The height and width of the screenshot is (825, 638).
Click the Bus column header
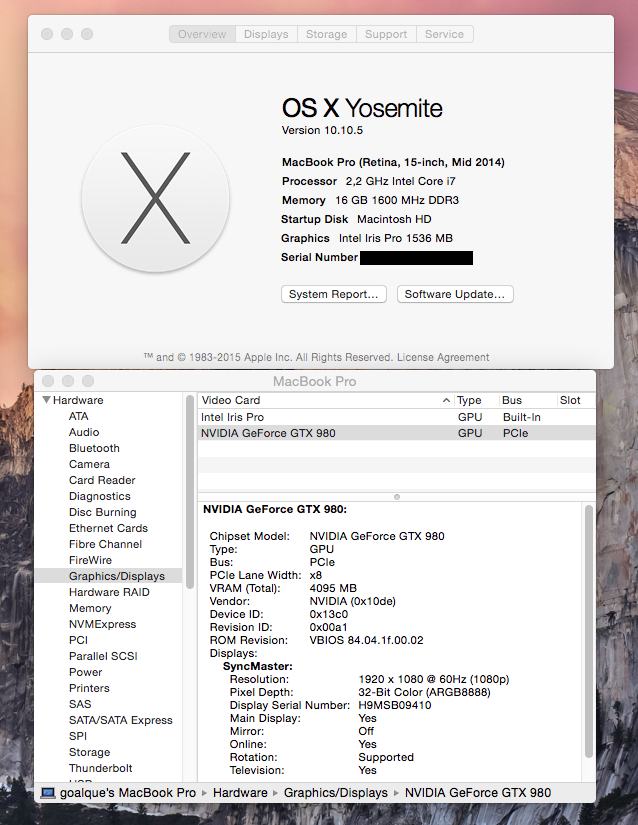pyautogui.click(x=526, y=400)
